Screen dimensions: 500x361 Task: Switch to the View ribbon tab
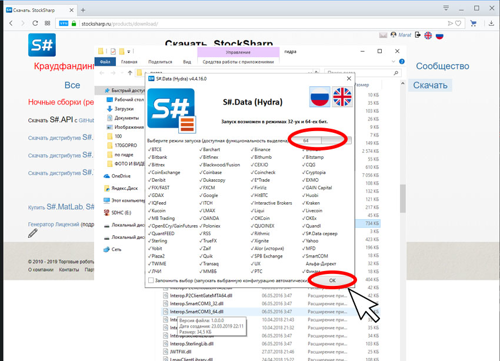187,62
